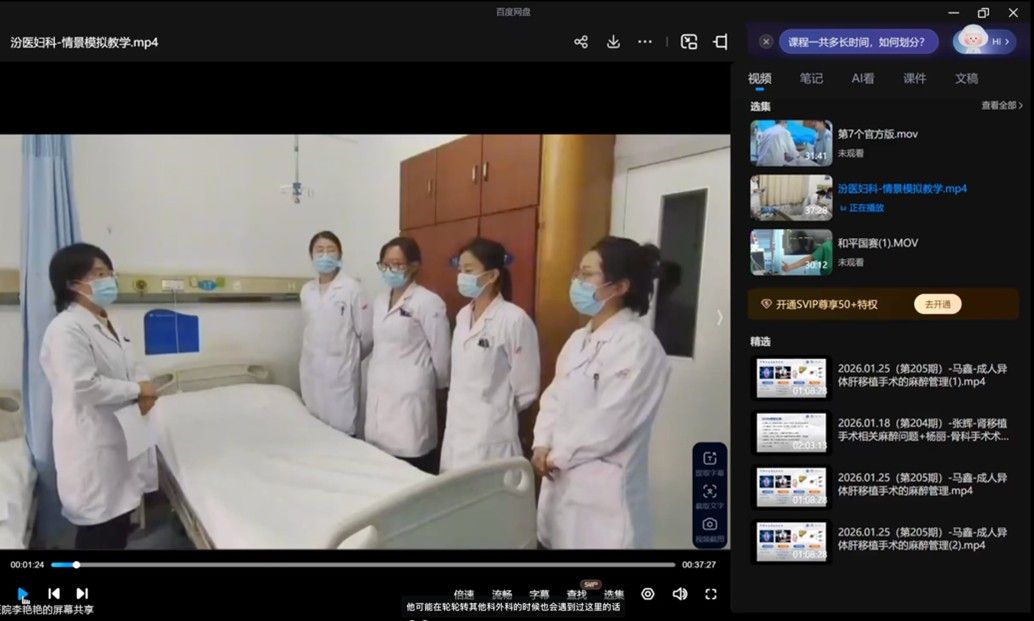
Task: Mute the video volume
Action: tap(680, 594)
